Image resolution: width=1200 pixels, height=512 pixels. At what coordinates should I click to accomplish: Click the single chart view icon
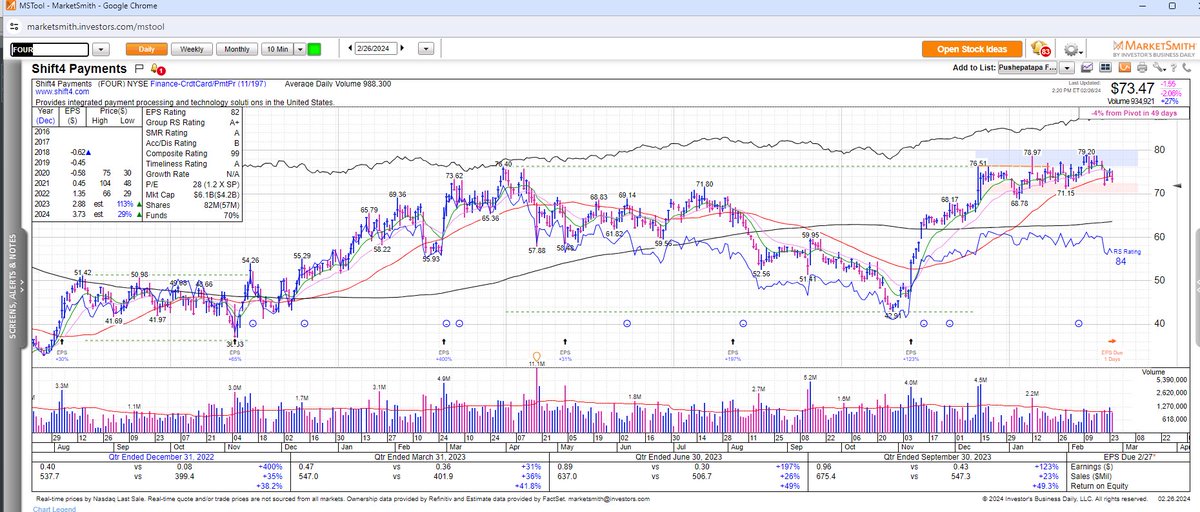(x=1085, y=68)
